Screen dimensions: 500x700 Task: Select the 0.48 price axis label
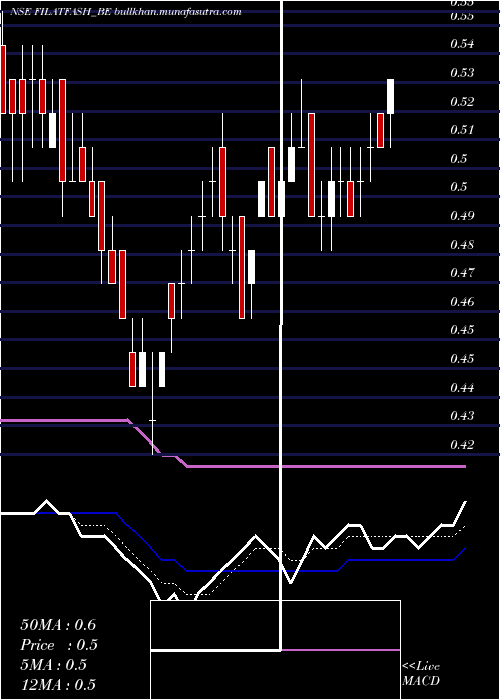[x=462, y=245]
